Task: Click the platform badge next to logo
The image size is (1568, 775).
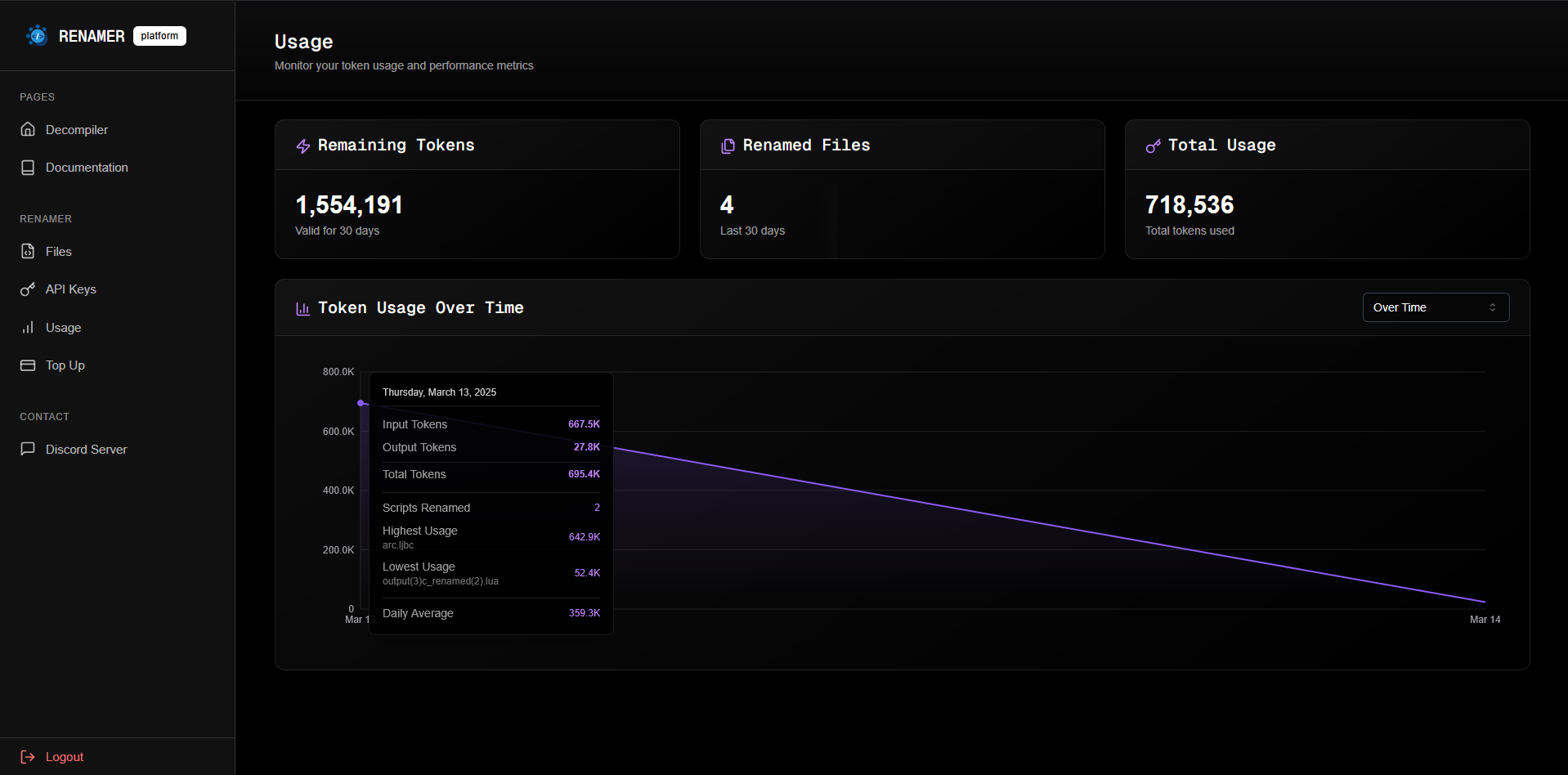Action: [x=159, y=36]
